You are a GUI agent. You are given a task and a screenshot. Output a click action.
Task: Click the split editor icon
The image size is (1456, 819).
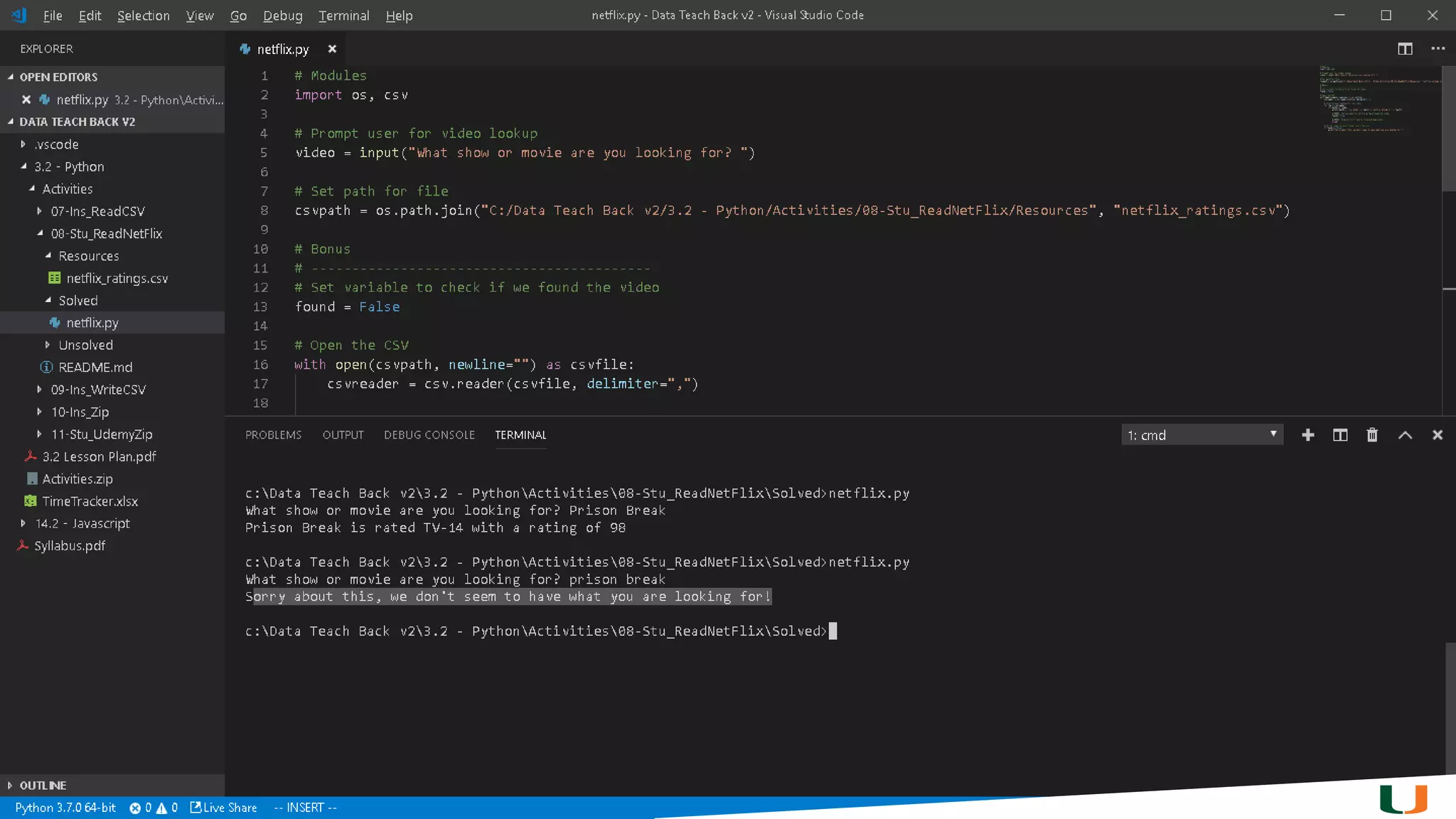(x=1405, y=48)
